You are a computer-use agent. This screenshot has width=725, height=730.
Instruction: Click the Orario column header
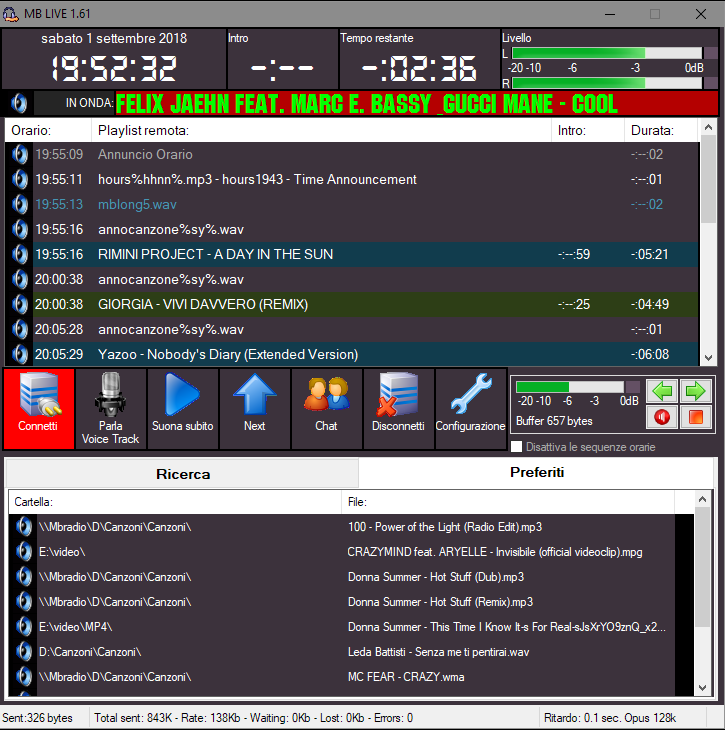[48, 130]
